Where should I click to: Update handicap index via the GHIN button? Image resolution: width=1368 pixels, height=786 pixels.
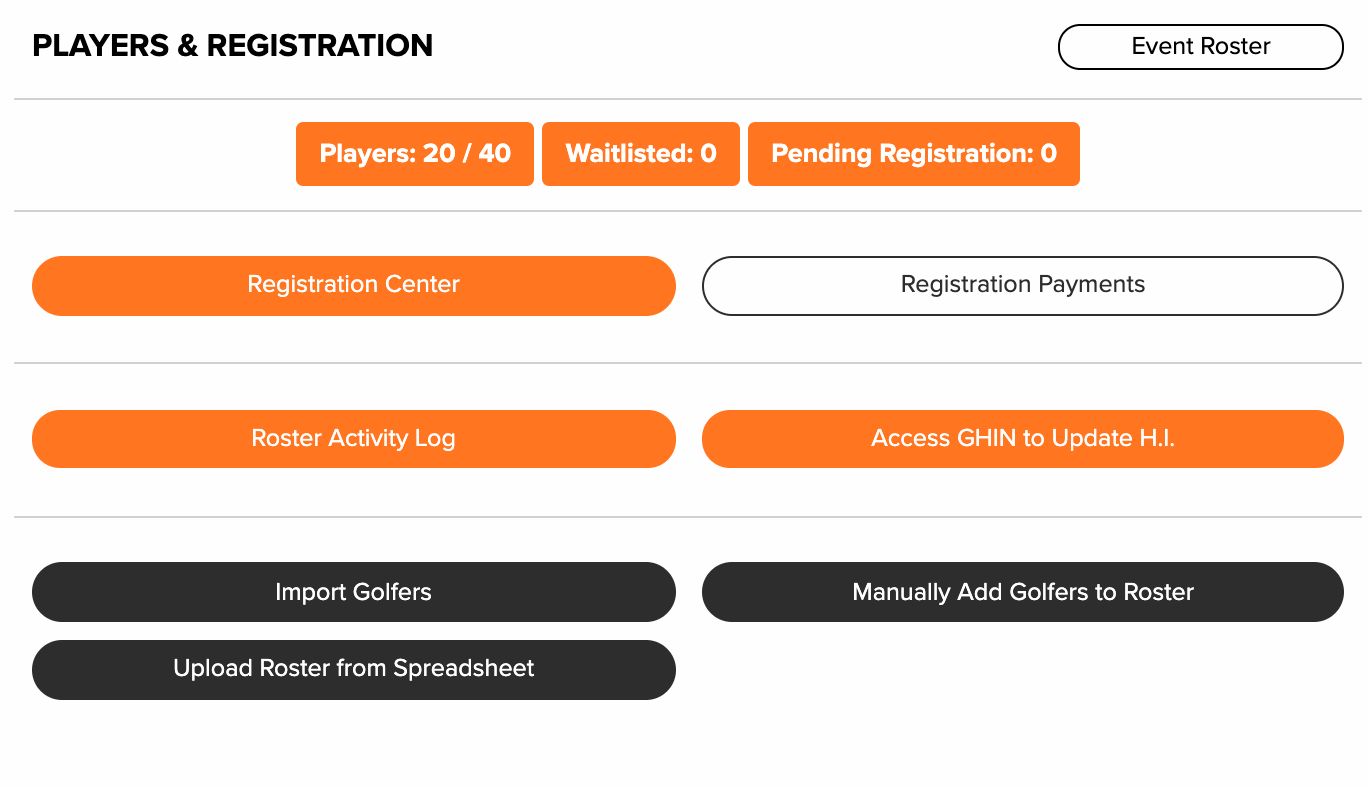tap(1023, 439)
